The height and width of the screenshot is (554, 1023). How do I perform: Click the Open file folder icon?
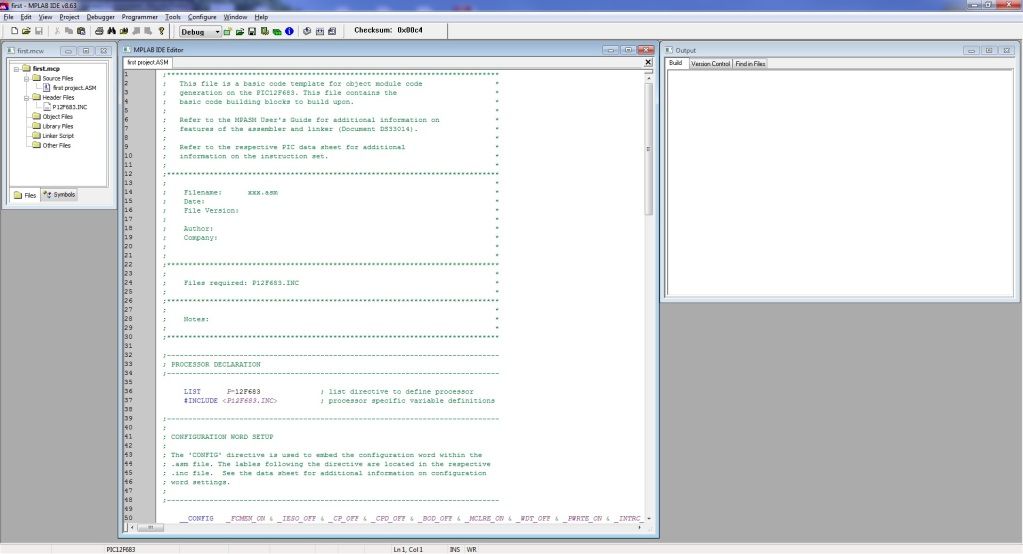26,31
